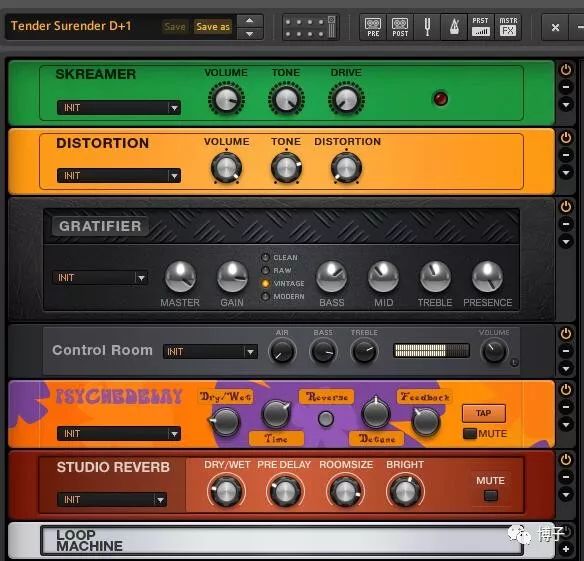
Task: Select RAW mode on Gratifier
Action: [x=265, y=270]
